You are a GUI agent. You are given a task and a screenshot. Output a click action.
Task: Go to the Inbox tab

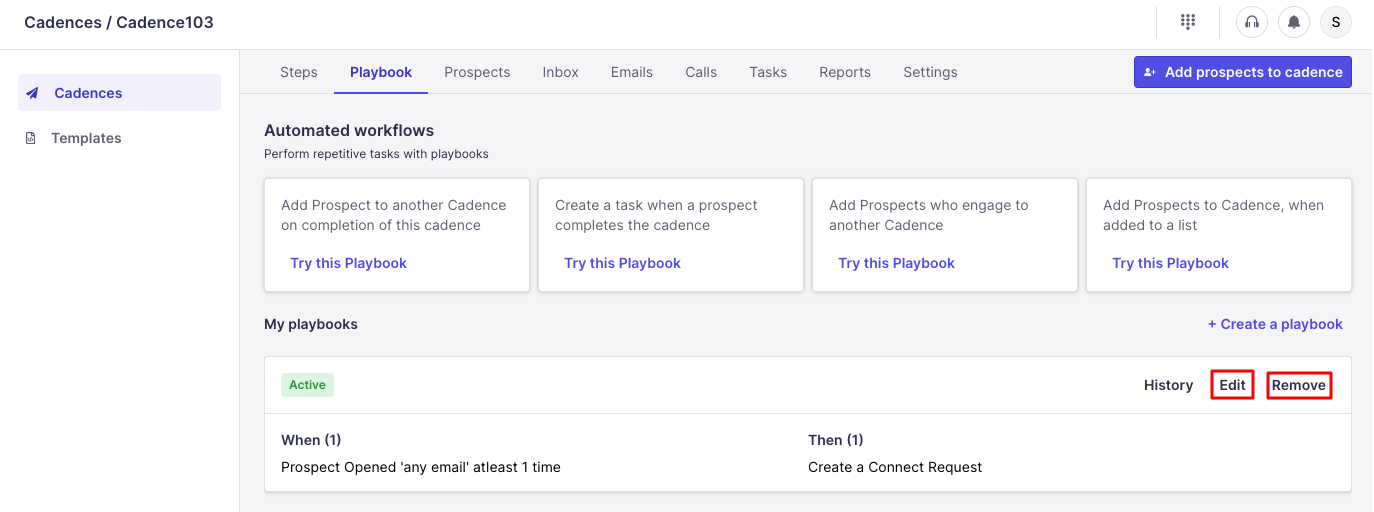tap(560, 72)
